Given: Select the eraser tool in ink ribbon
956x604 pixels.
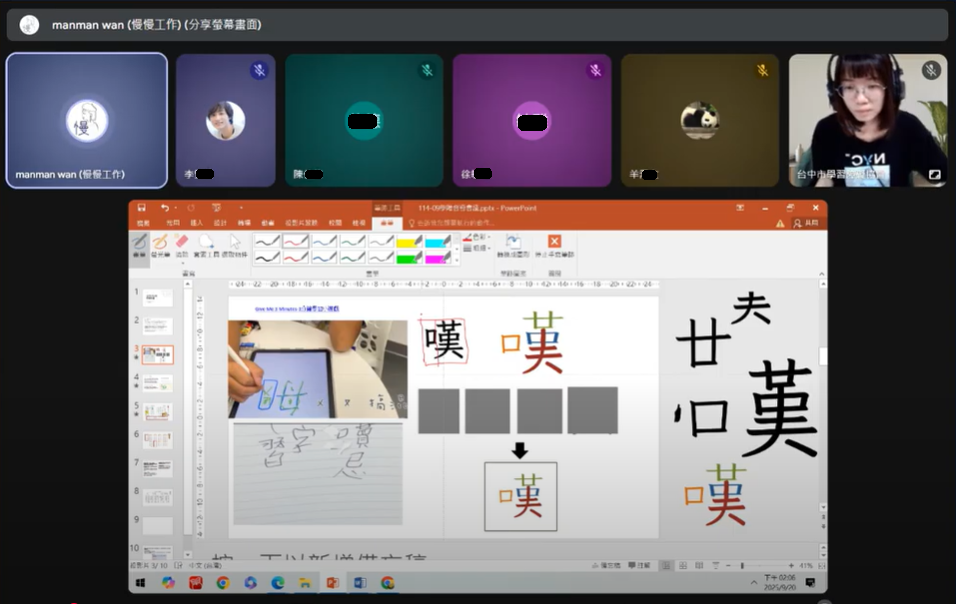Looking at the screenshot, I should [x=182, y=242].
